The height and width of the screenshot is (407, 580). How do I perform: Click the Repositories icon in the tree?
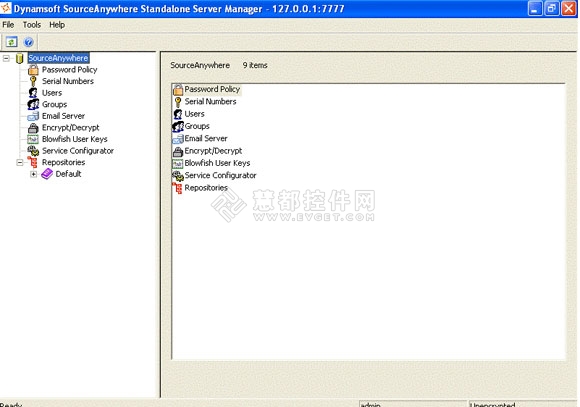click(x=33, y=162)
